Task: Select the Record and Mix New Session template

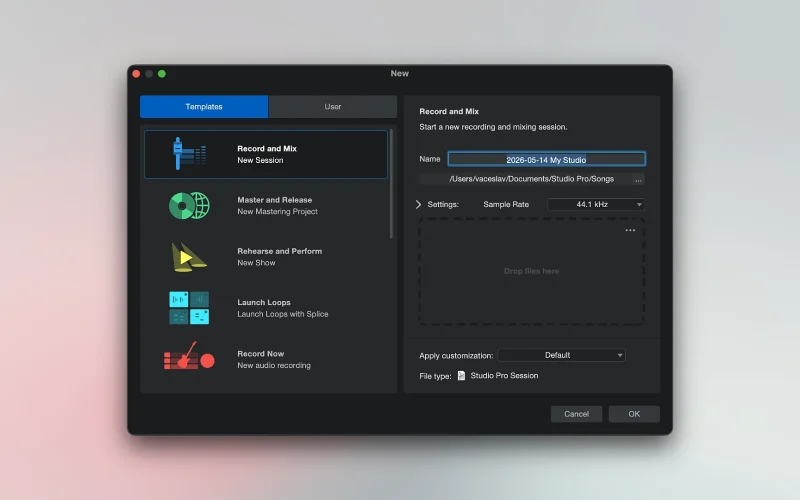Action: click(266, 154)
